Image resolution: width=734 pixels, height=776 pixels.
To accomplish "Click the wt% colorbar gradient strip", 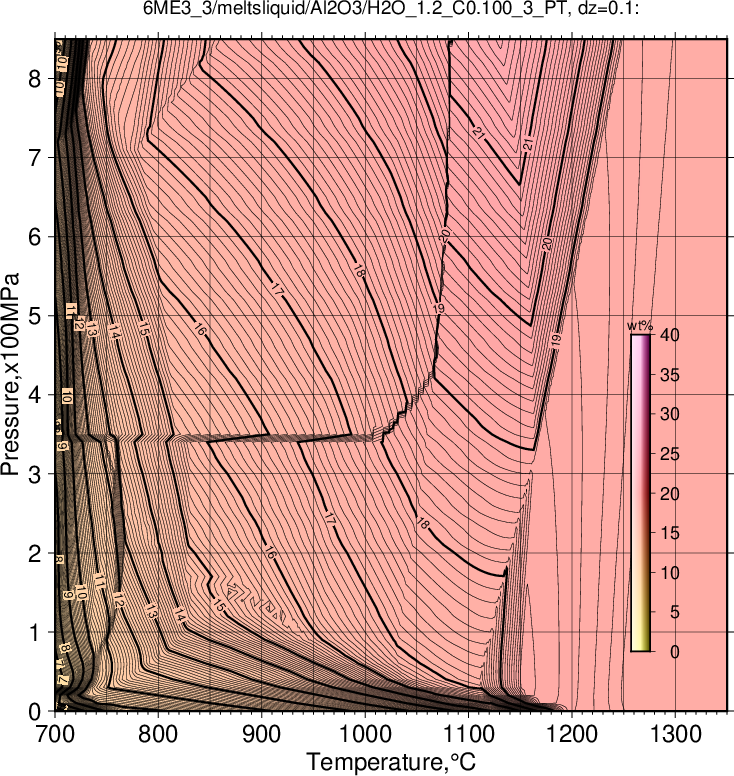I will pos(640,493).
